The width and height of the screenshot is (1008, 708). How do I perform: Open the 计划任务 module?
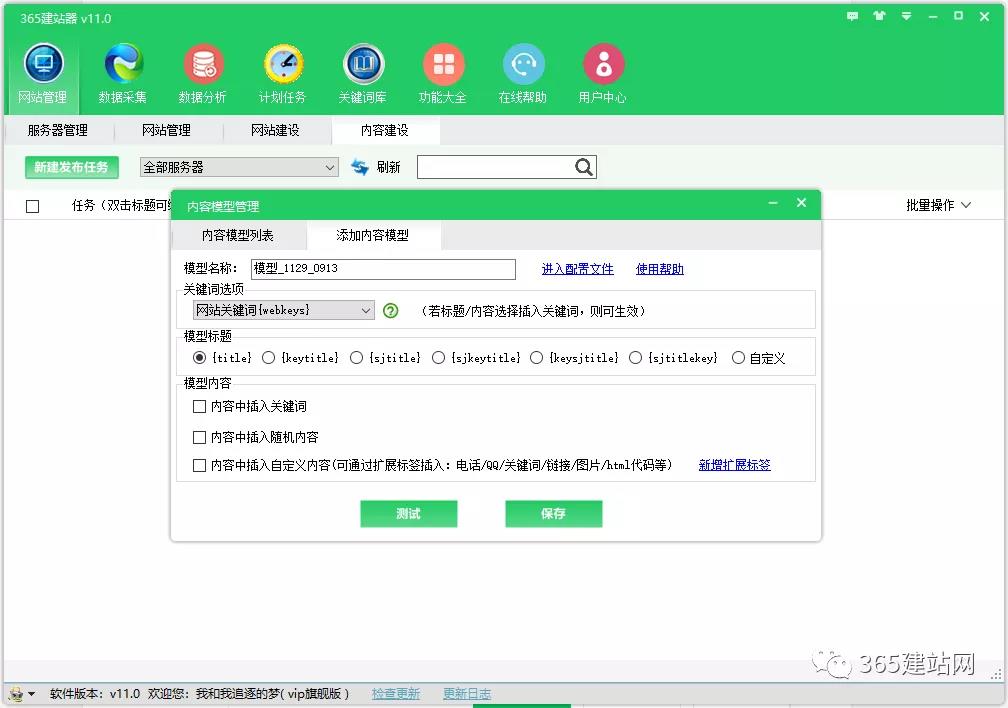283,74
